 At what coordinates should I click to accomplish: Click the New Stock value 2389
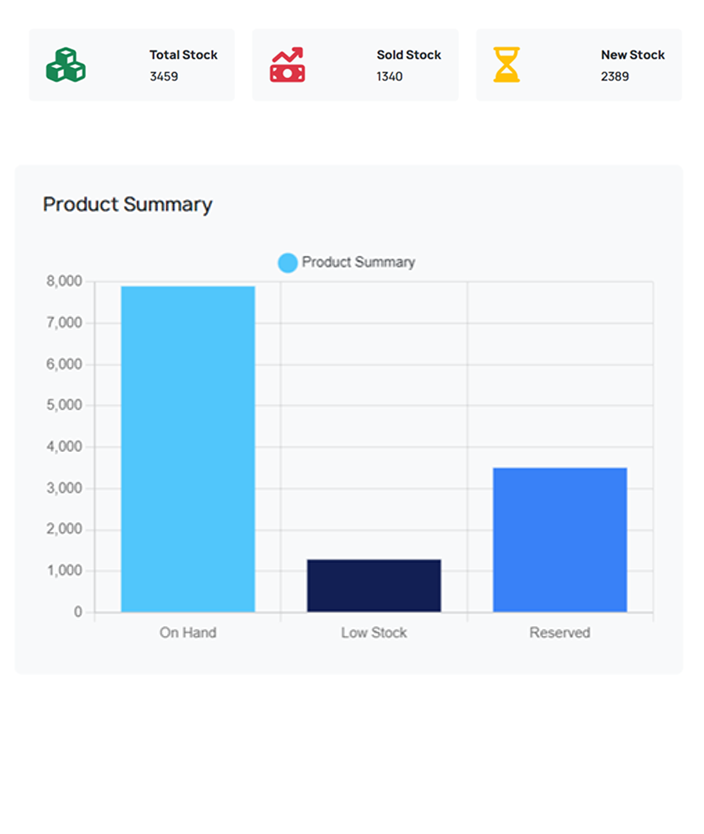click(615, 76)
